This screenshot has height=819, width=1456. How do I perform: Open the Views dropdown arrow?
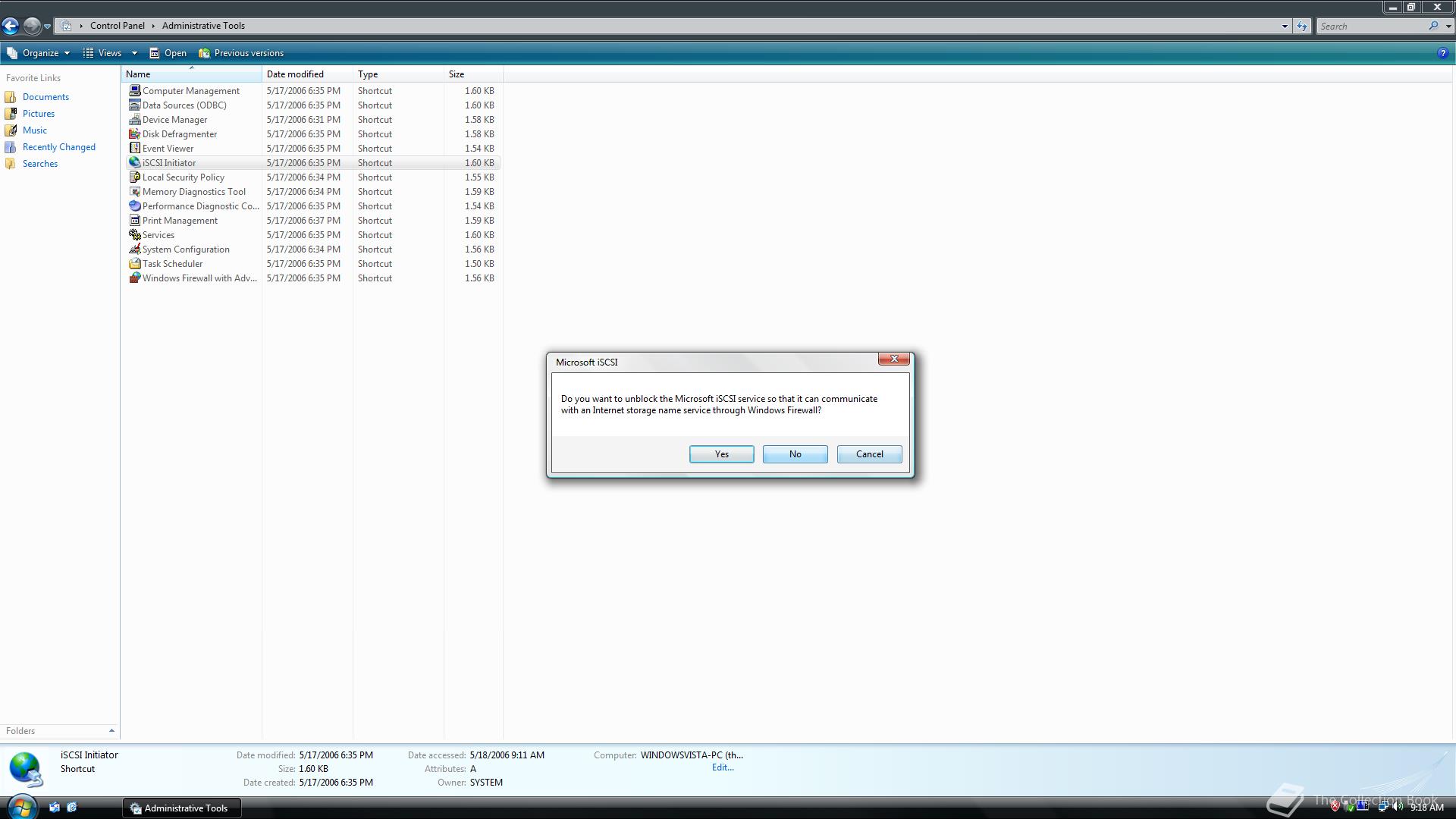(134, 53)
